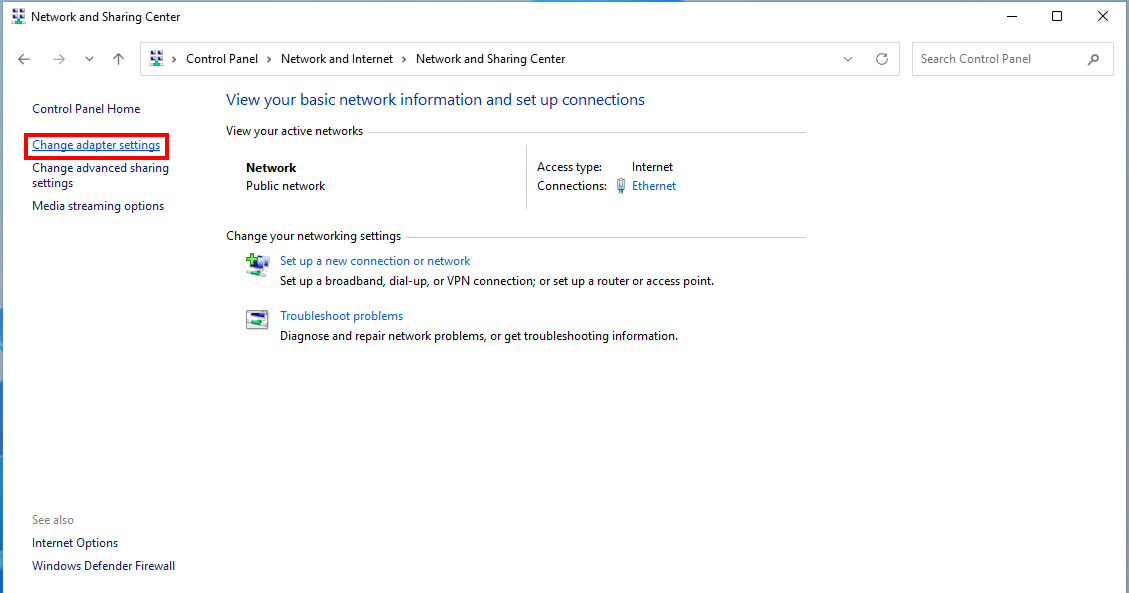Go up one level with the Up arrow
The width and height of the screenshot is (1129, 593).
pyautogui.click(x=118, y=59)
